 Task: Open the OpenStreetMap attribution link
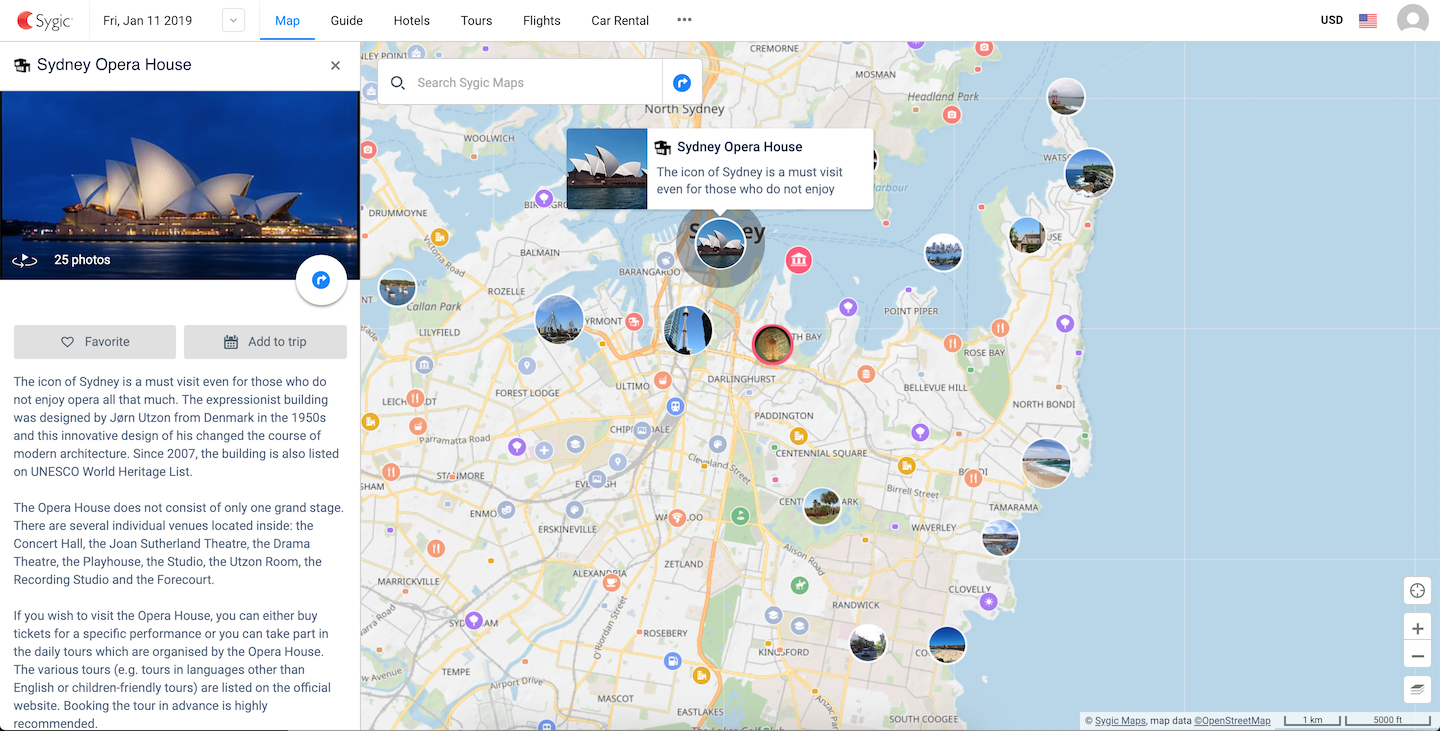pos(1232,721)
